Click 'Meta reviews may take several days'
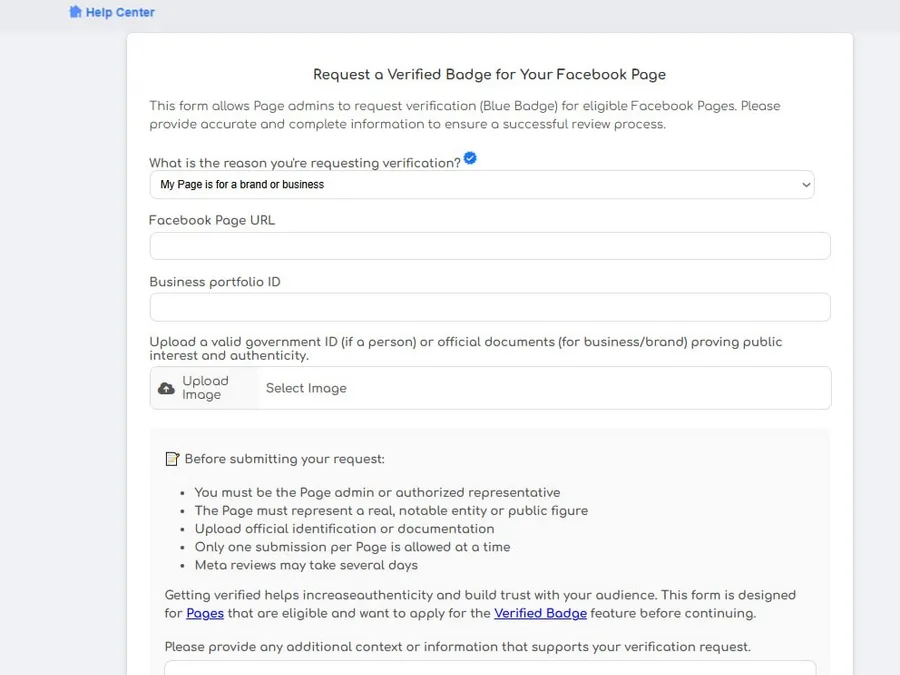The height and width of the screenshot is (675, 900). click(x=306, y=565)
